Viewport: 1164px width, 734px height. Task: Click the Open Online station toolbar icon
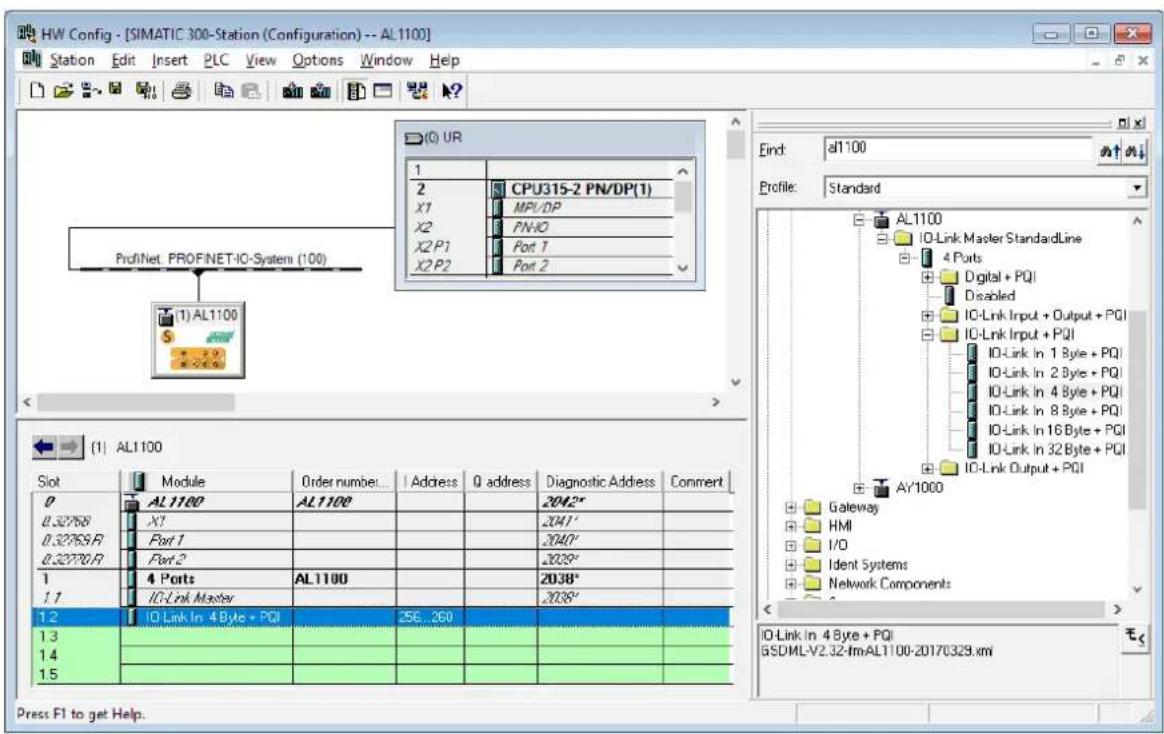tap(91, 91)
